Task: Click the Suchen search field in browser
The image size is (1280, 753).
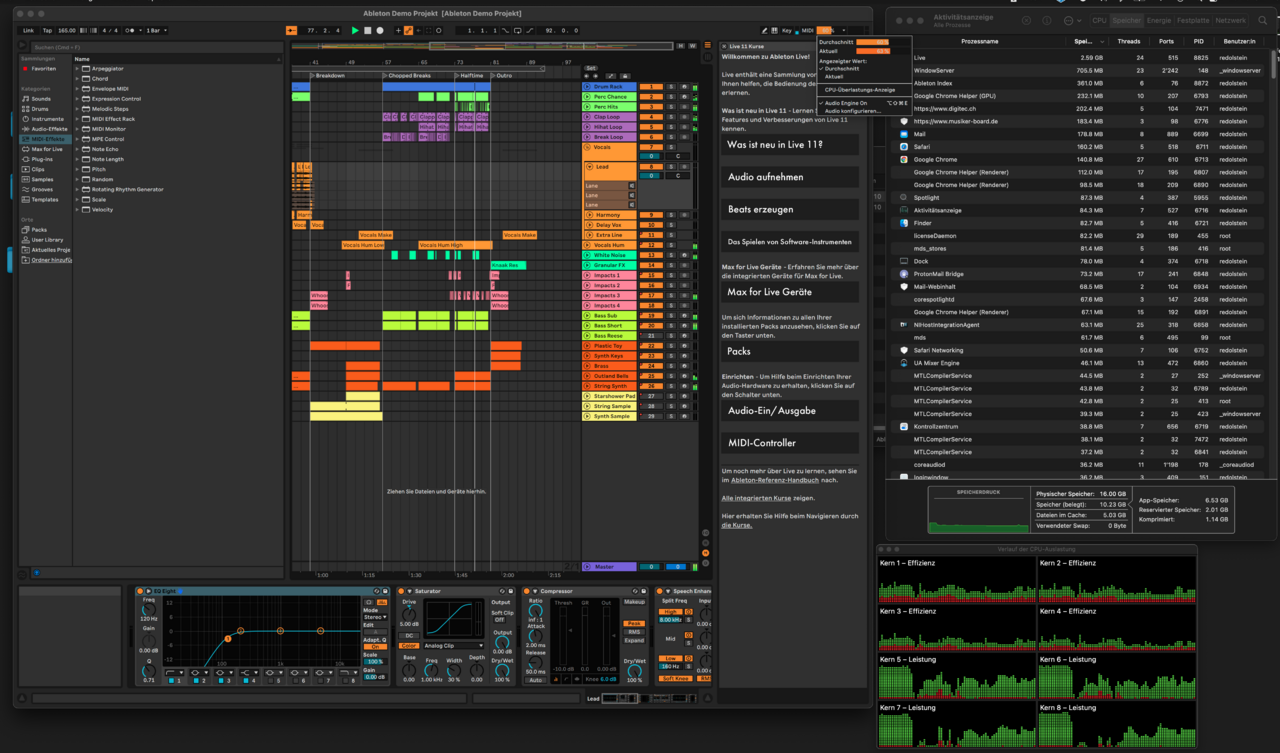Action: pos(156,47)
